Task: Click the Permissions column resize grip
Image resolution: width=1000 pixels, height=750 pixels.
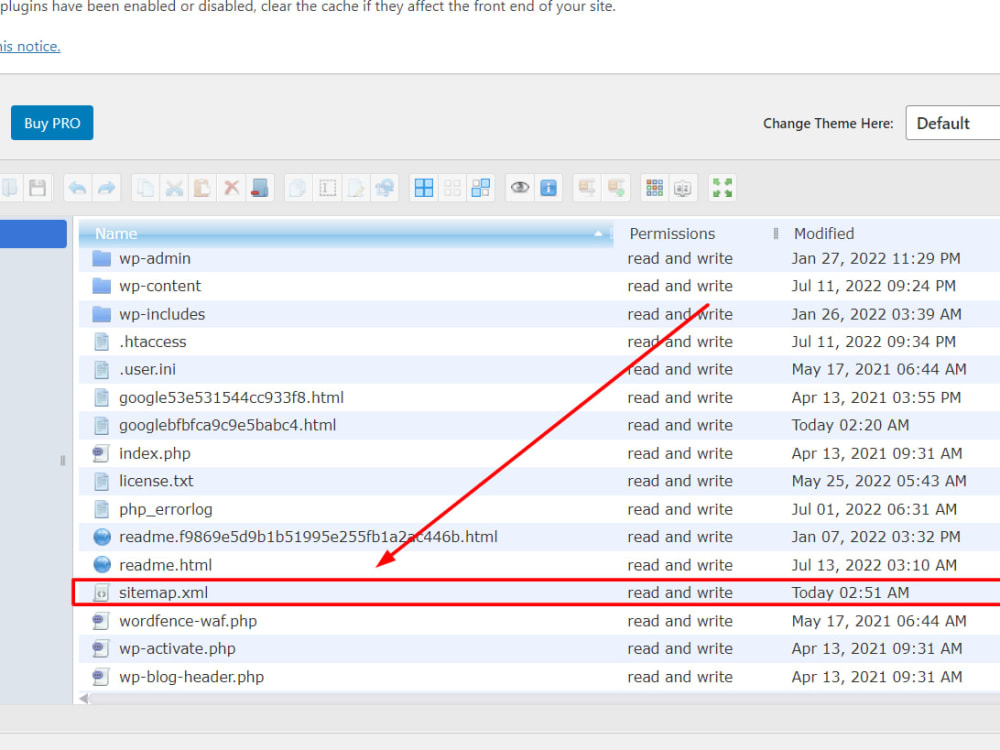Action: tap(776, 233)
